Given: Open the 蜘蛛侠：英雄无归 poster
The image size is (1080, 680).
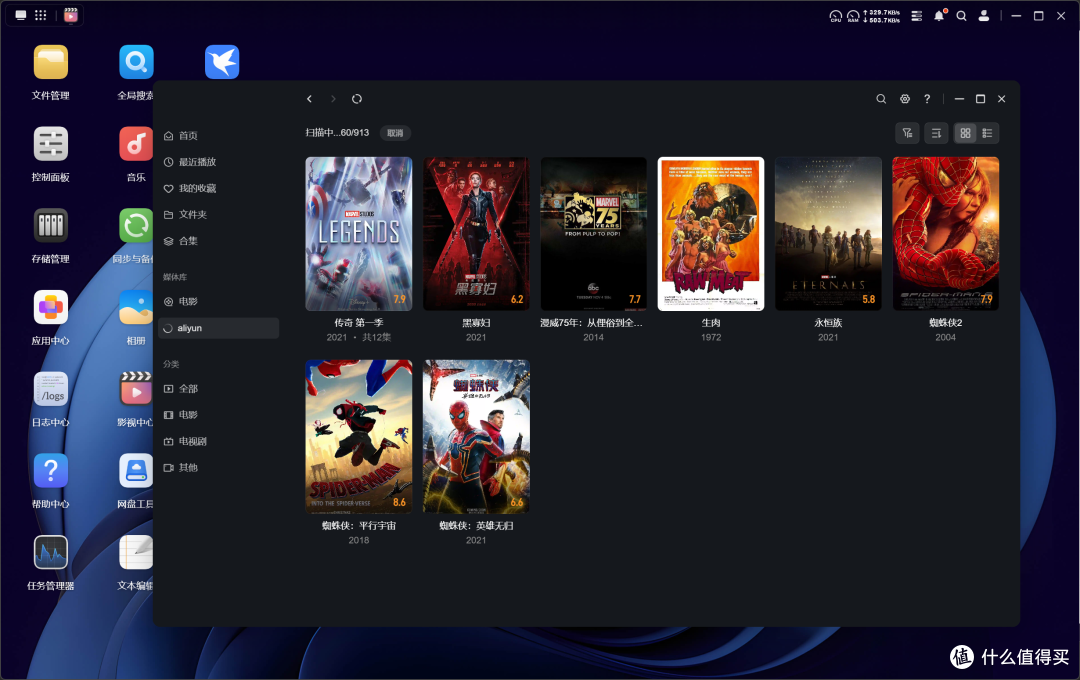Looking at the screenshot, I should coord(476,437).
